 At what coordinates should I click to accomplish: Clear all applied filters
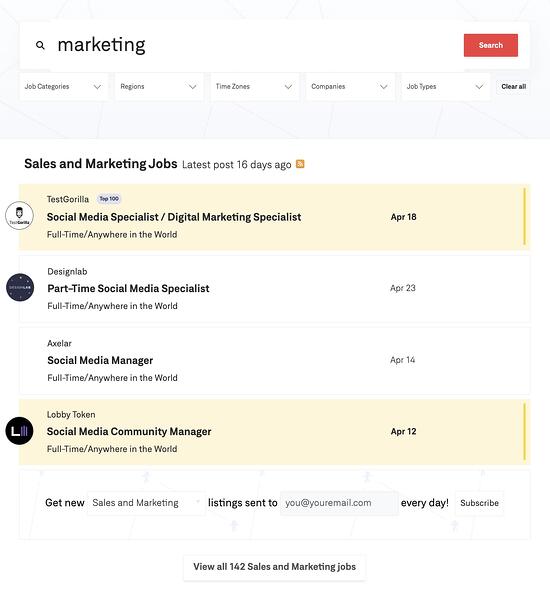[514, 87]
